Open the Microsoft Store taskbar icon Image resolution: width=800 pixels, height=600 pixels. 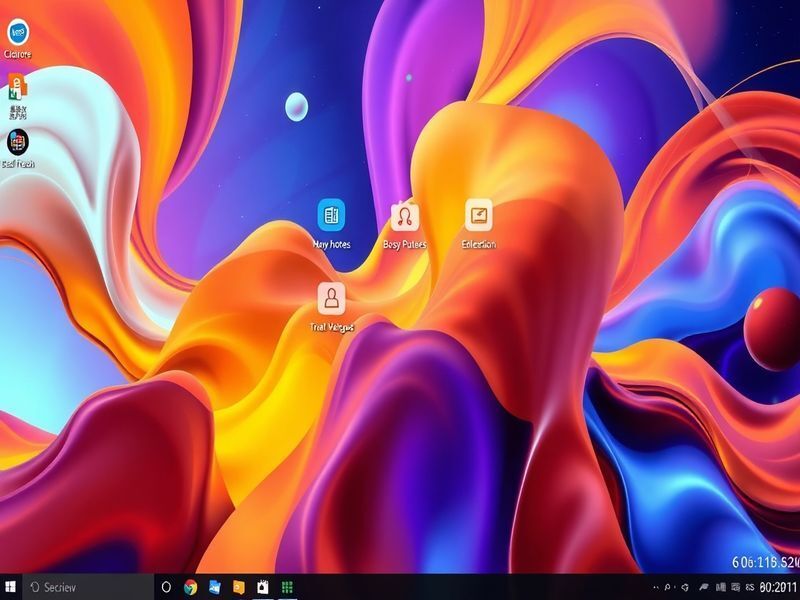262,586
